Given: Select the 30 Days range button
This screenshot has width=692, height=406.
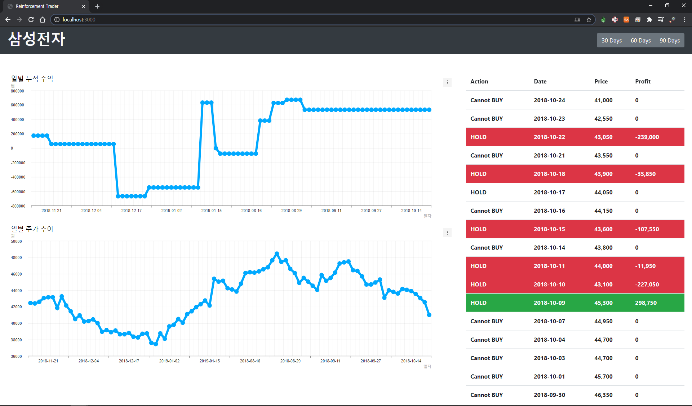Looking at the screenshot, I should [x=611, y=40].
